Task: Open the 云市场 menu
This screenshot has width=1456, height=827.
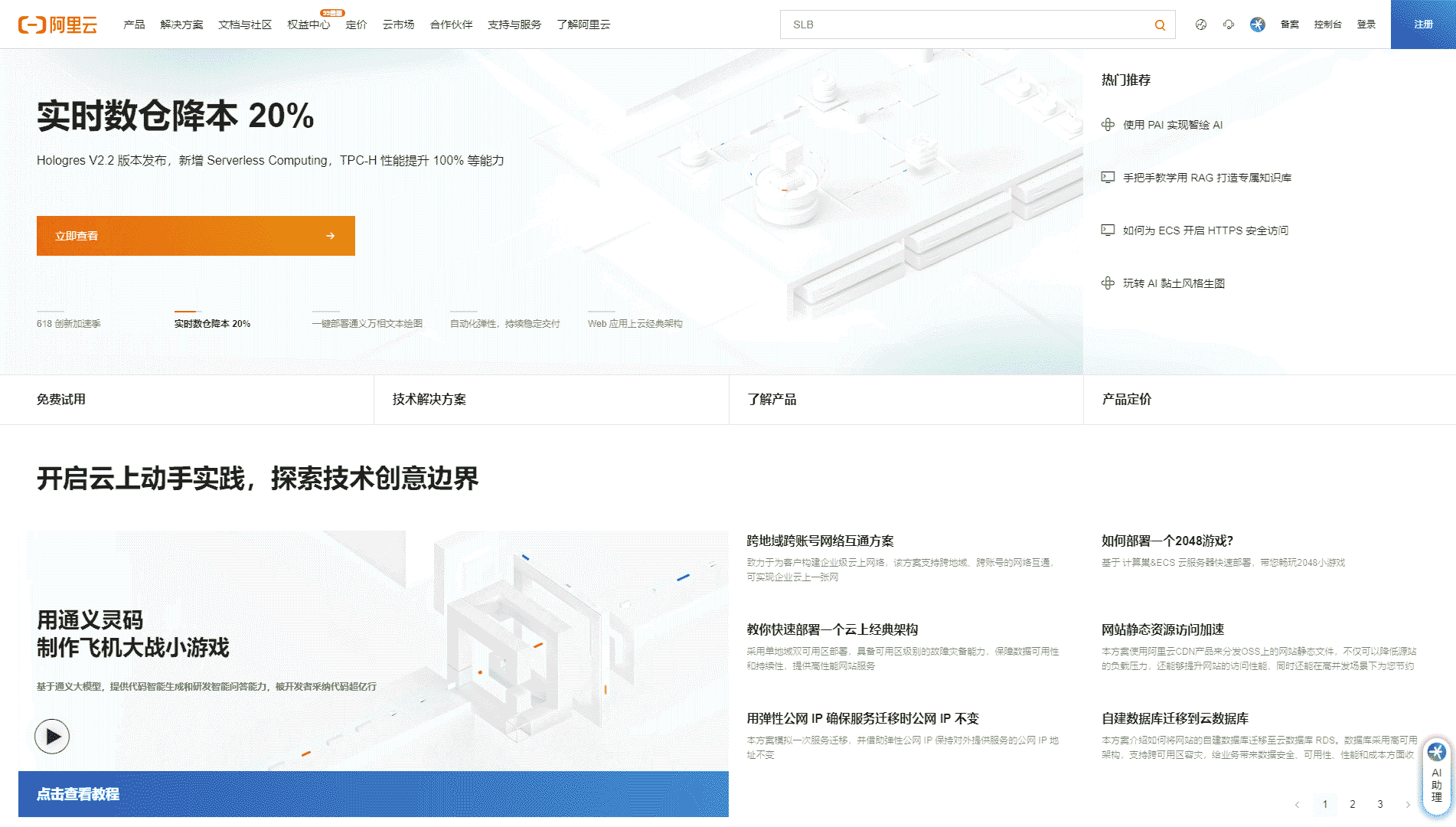Action: coord(398,25)
